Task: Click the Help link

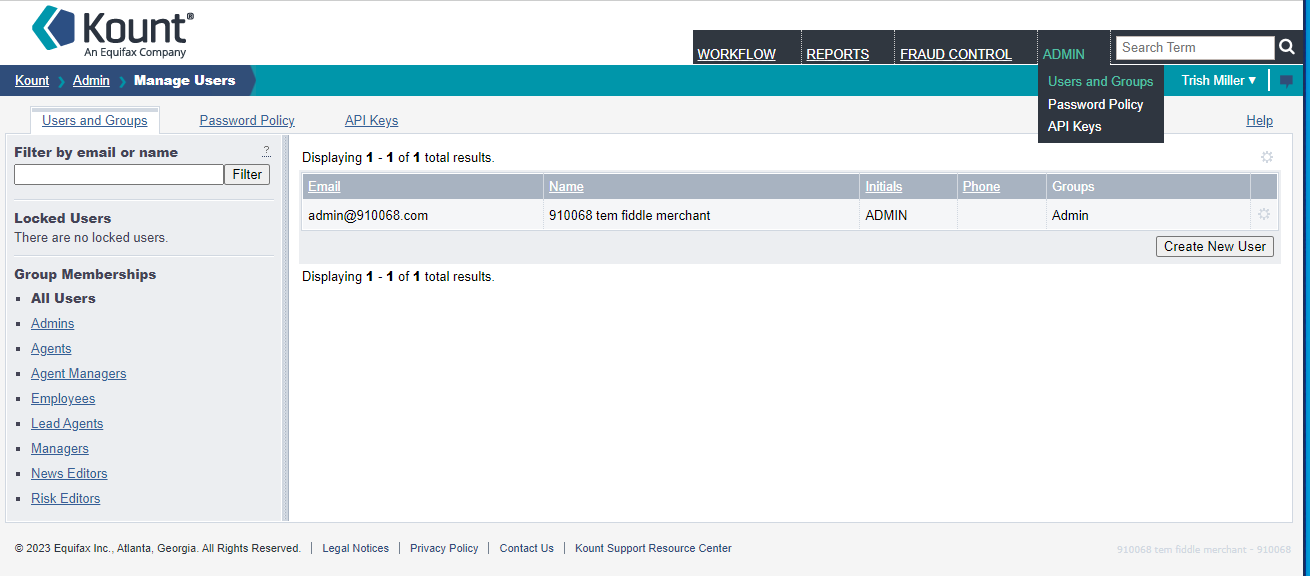Action: tap(1260, 120)
